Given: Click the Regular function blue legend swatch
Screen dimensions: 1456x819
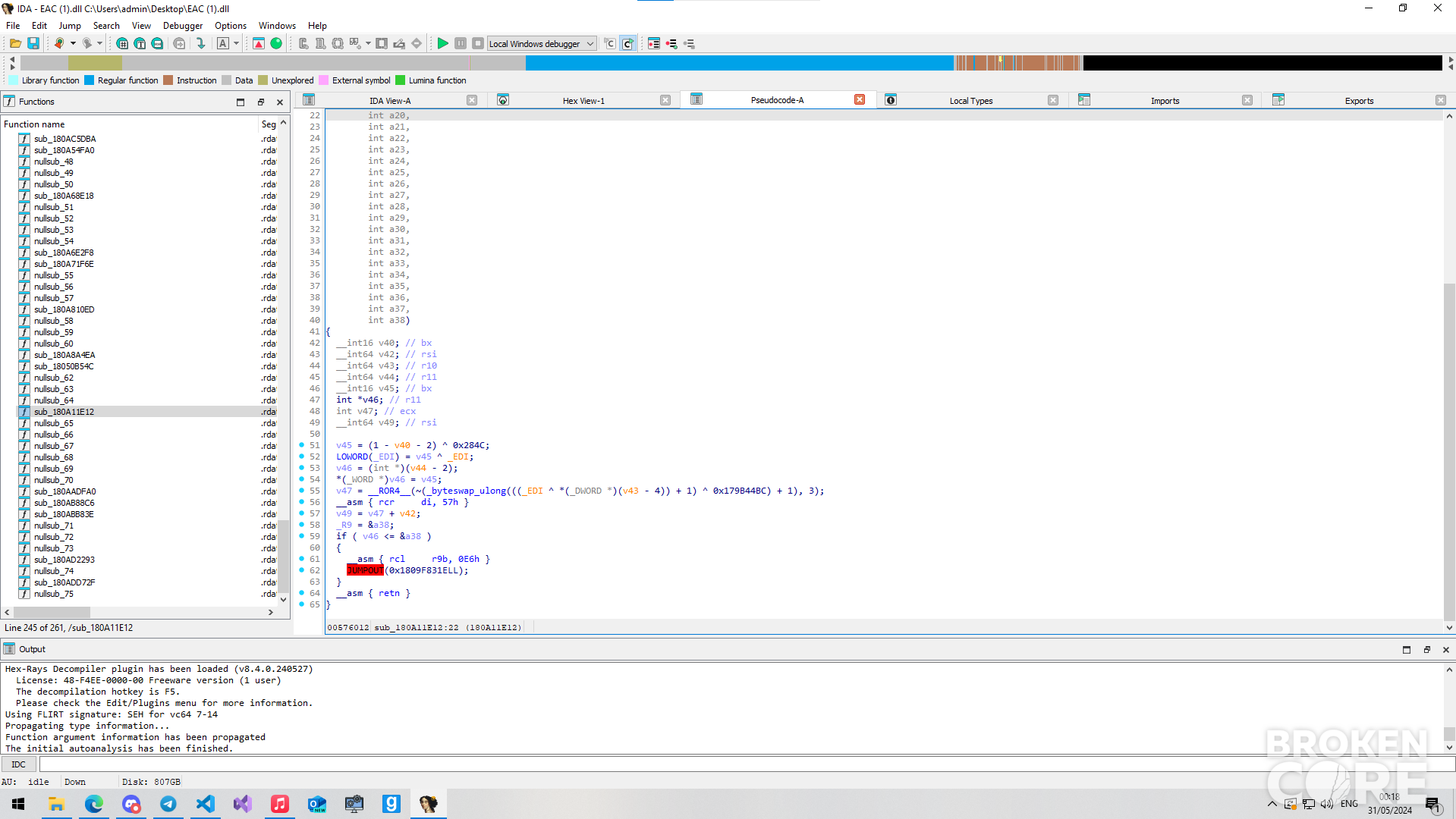Looking at the screenshot, I should (x=90, y=80).
